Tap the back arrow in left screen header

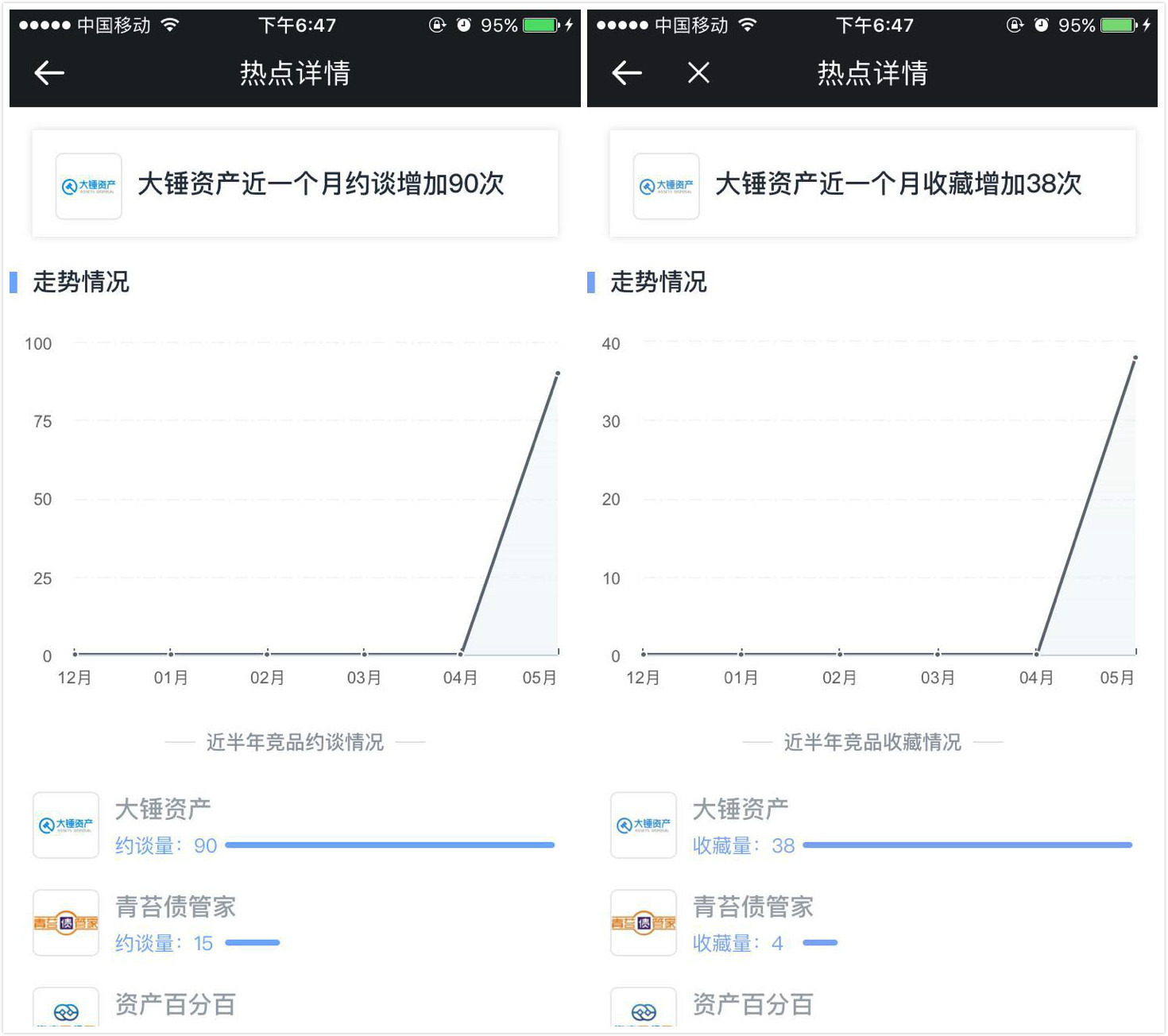(x=49, y=73)
